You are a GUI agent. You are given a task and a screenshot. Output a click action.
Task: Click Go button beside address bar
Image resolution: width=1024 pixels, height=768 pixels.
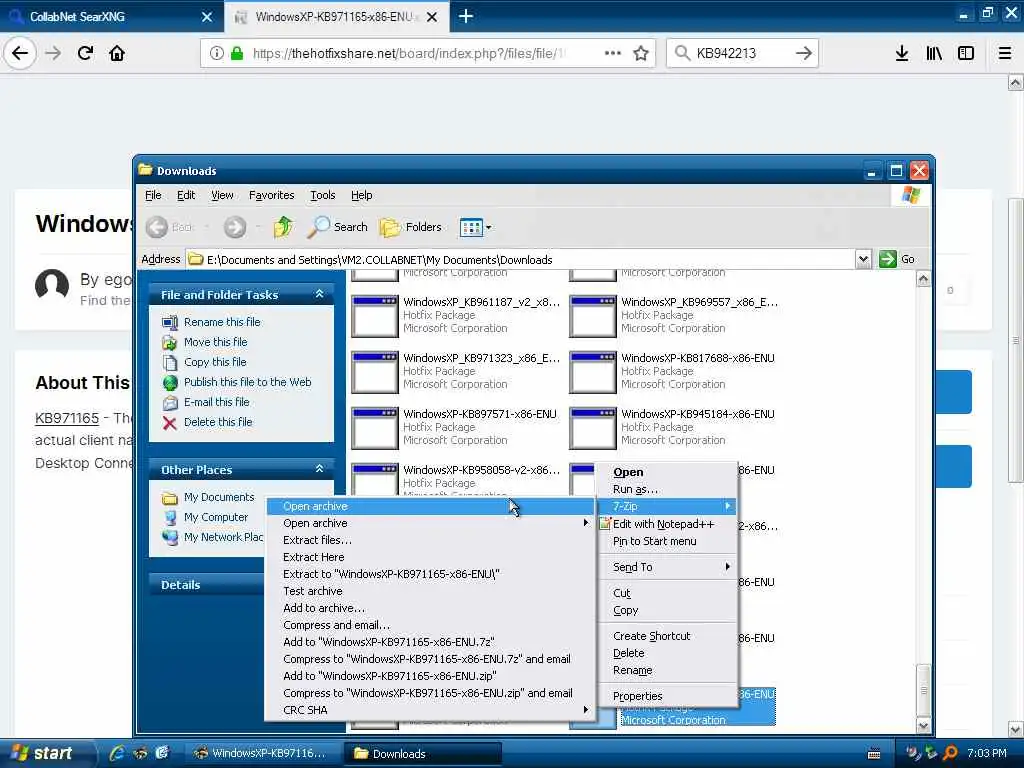pyautogui.click(x=897, y=259)
